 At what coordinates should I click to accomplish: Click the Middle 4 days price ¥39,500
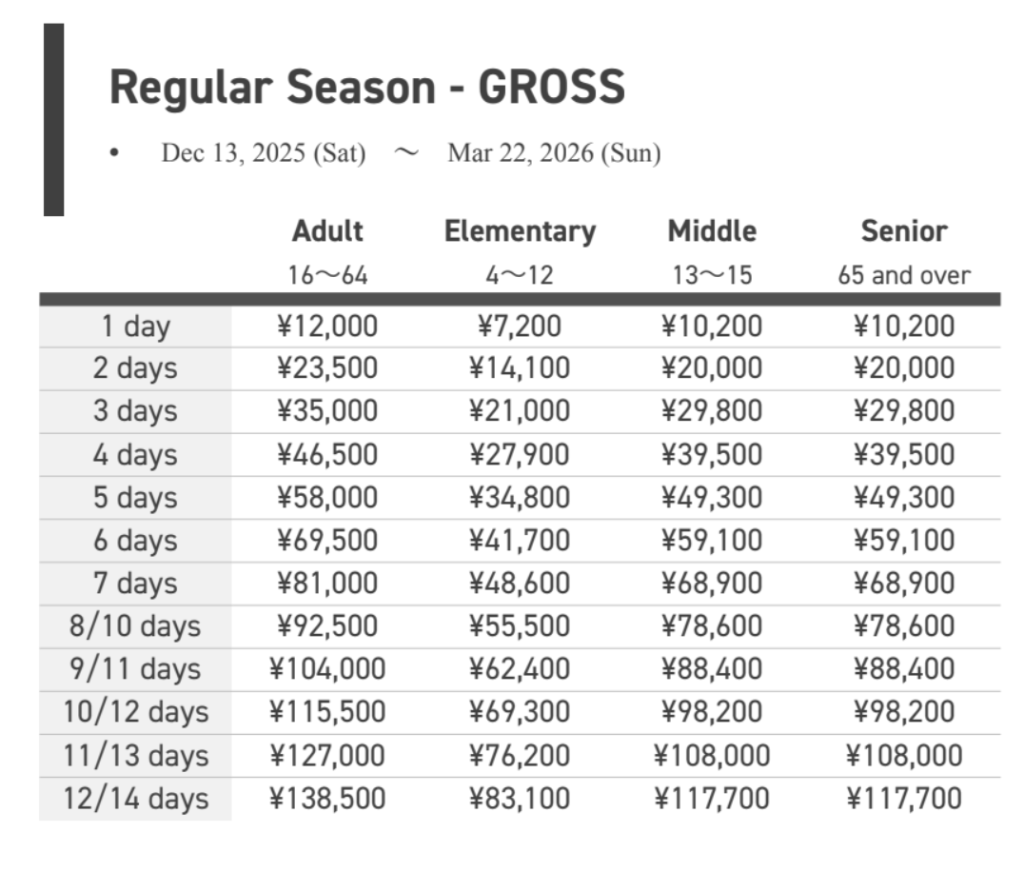pos(711,455)
